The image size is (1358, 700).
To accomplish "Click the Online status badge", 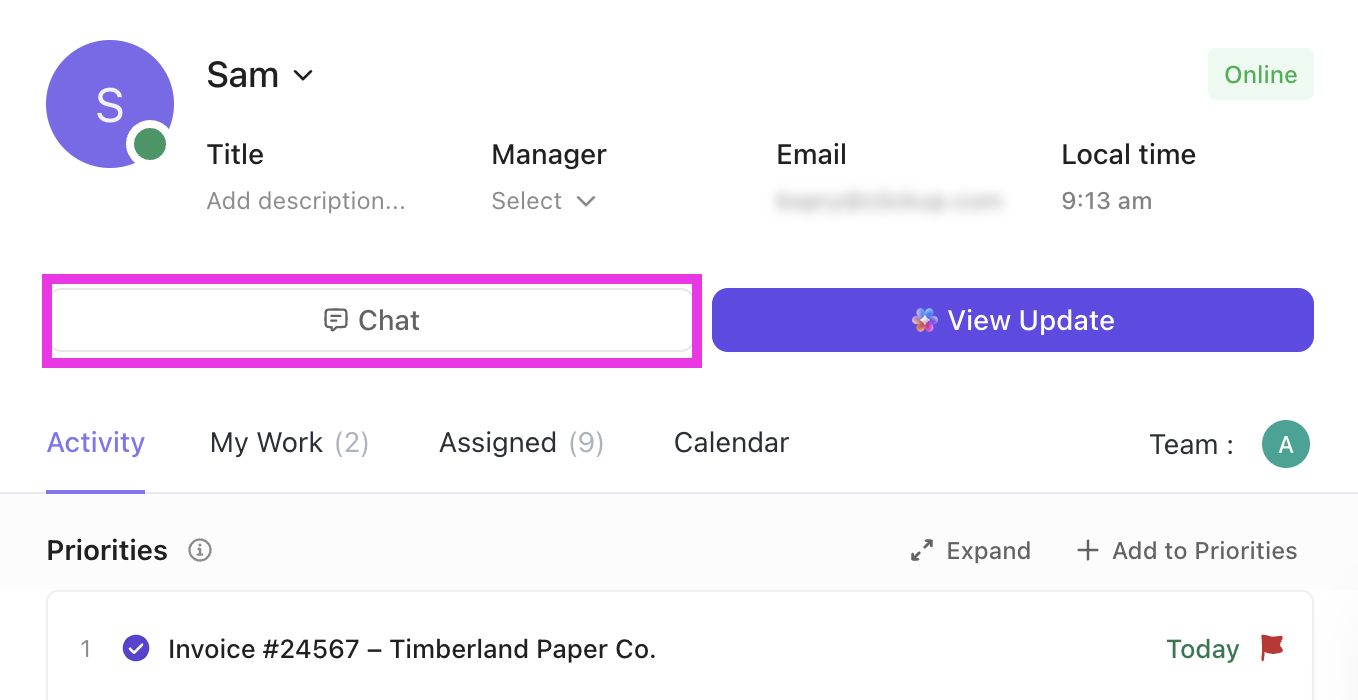I will click(1260, 74).
